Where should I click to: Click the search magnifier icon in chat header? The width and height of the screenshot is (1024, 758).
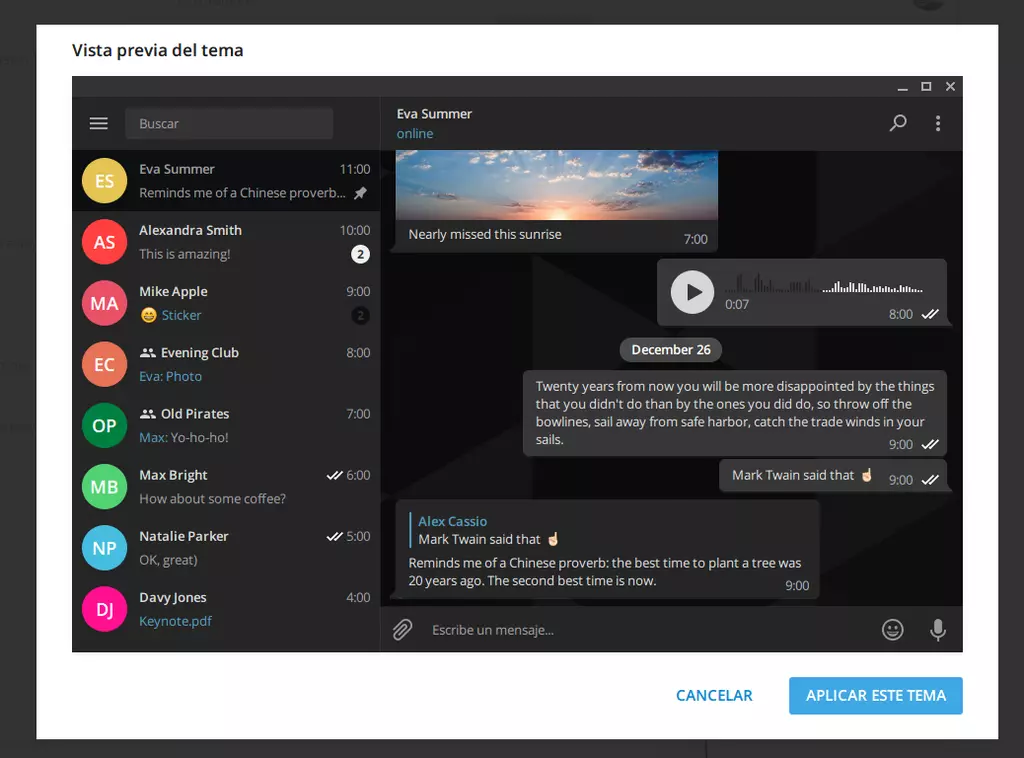[898, 123]
